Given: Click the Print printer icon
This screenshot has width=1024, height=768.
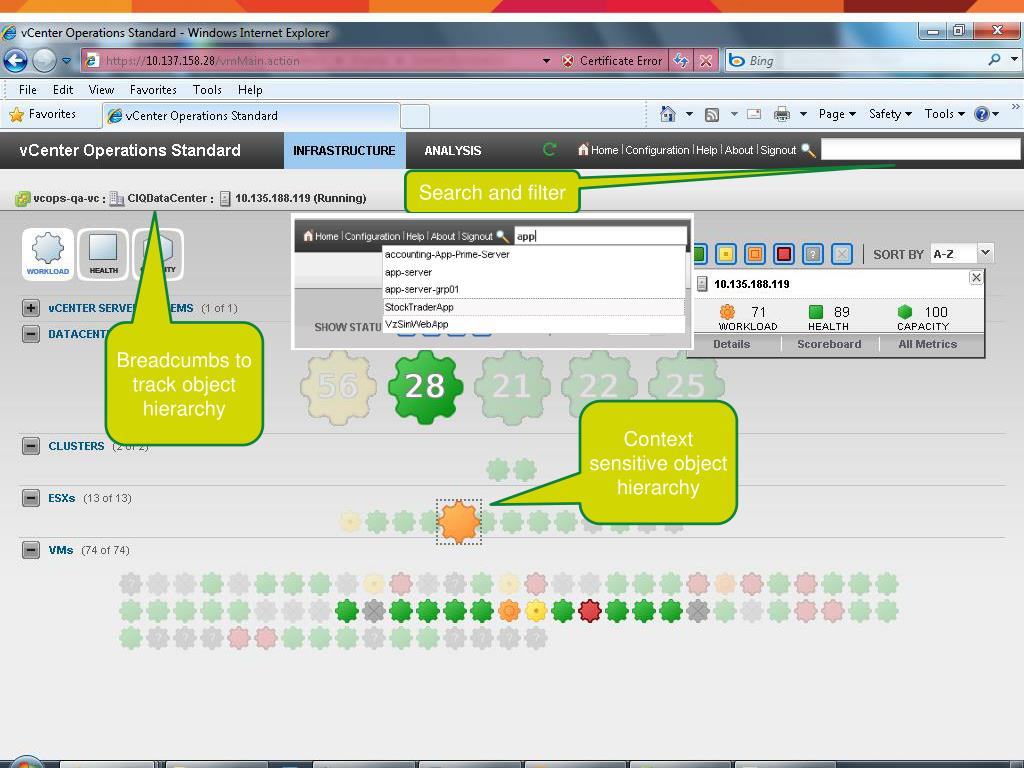Looking at the screenshot, I should click(782, 114).
